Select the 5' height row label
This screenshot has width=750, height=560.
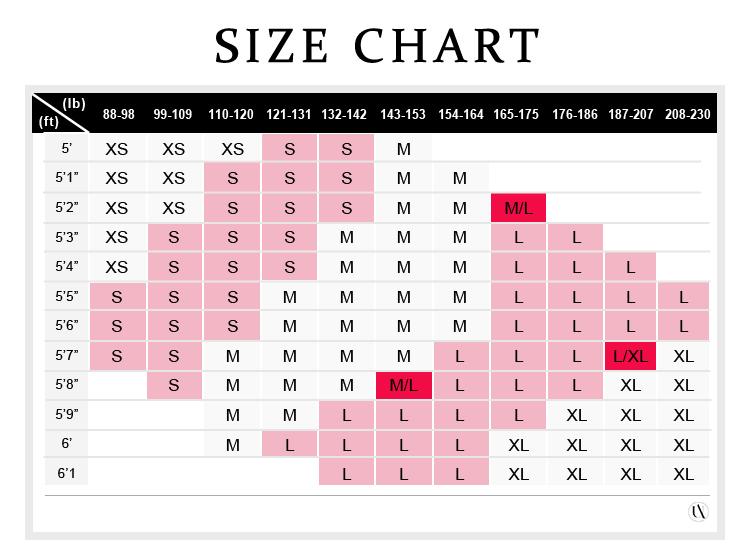point(67,149)
